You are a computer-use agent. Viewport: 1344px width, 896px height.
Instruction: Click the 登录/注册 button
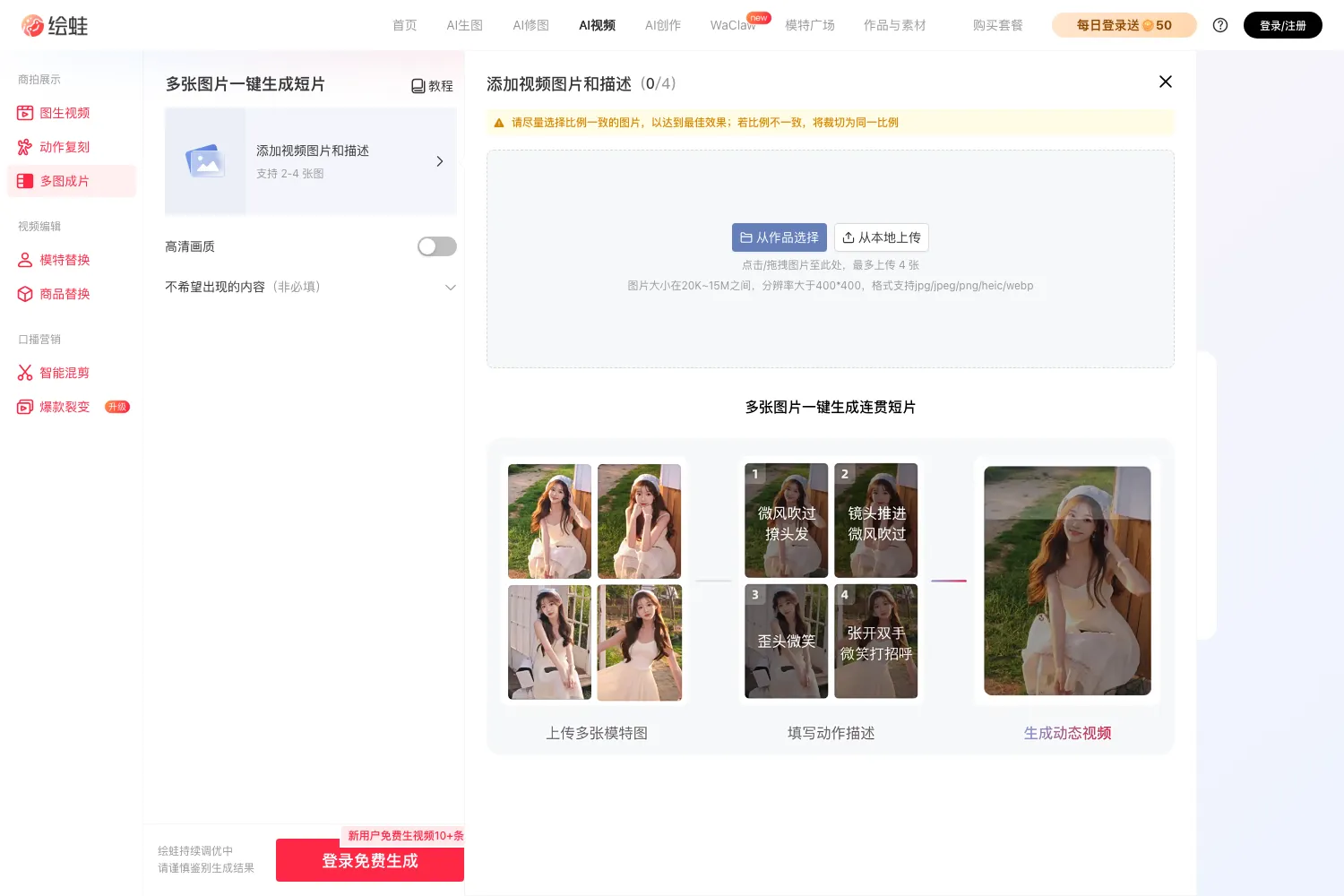[1283, 25]
